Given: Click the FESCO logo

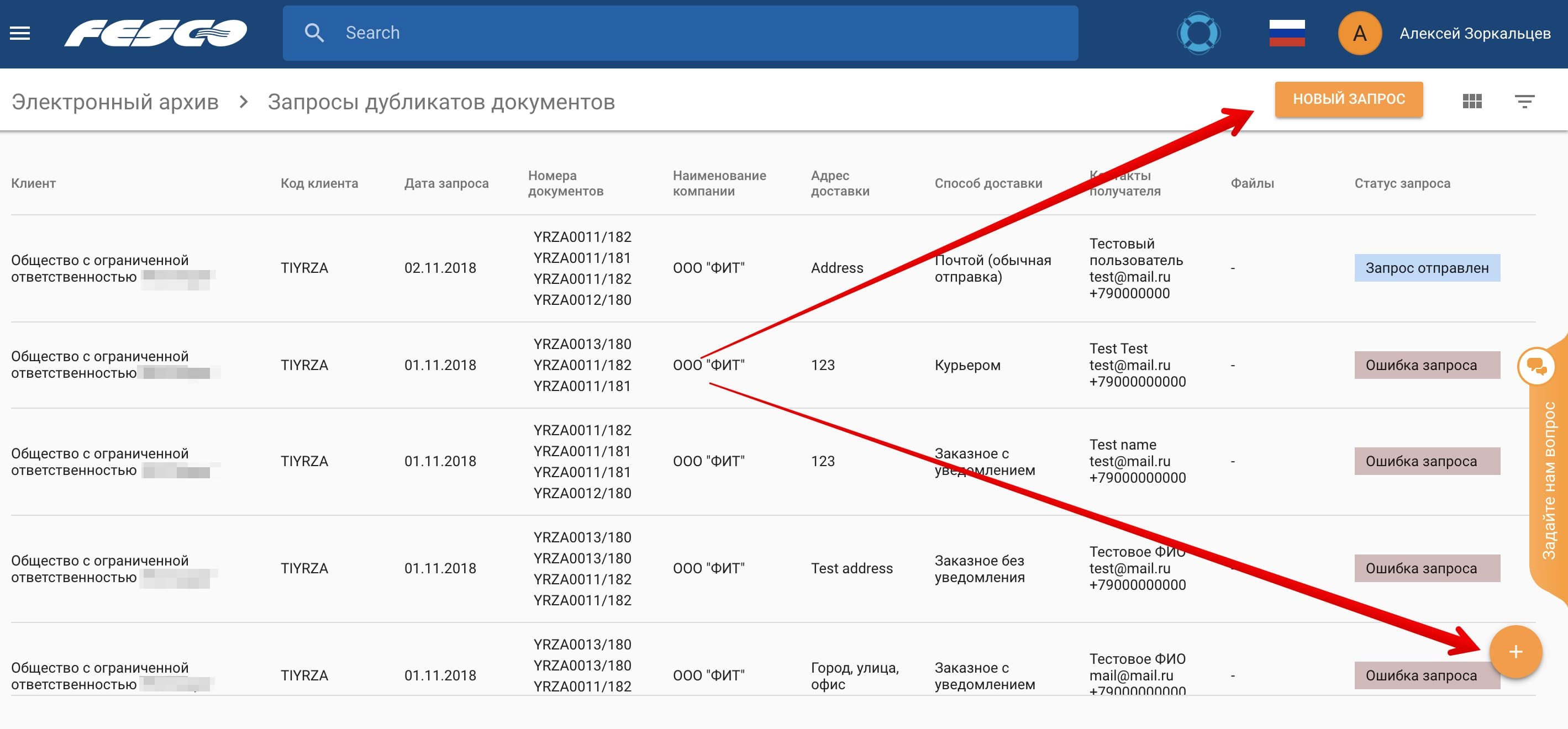Looking at the screenshot, I should point(156,33).
